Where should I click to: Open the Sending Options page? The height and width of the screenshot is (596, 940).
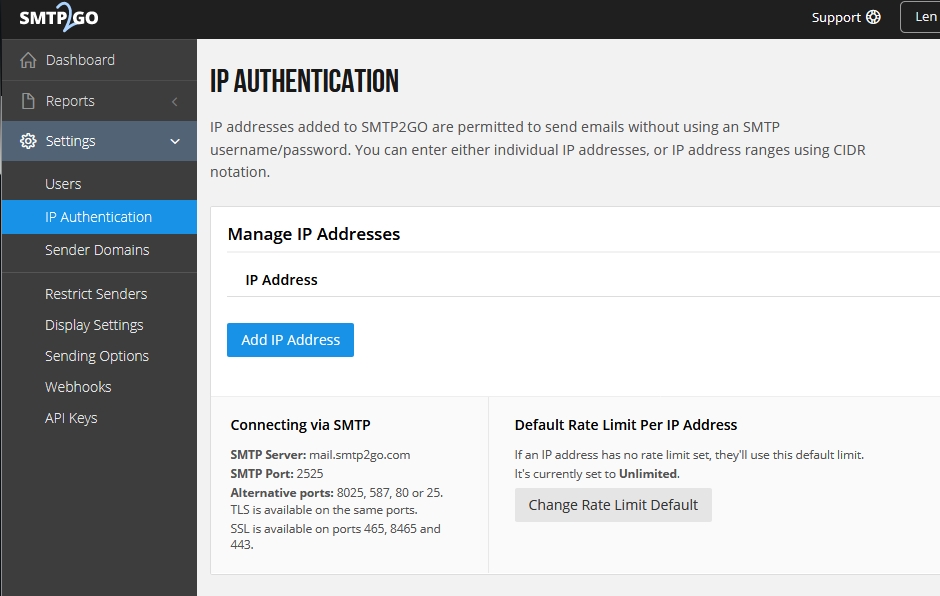pyautogui.click(x=96, y=355)
